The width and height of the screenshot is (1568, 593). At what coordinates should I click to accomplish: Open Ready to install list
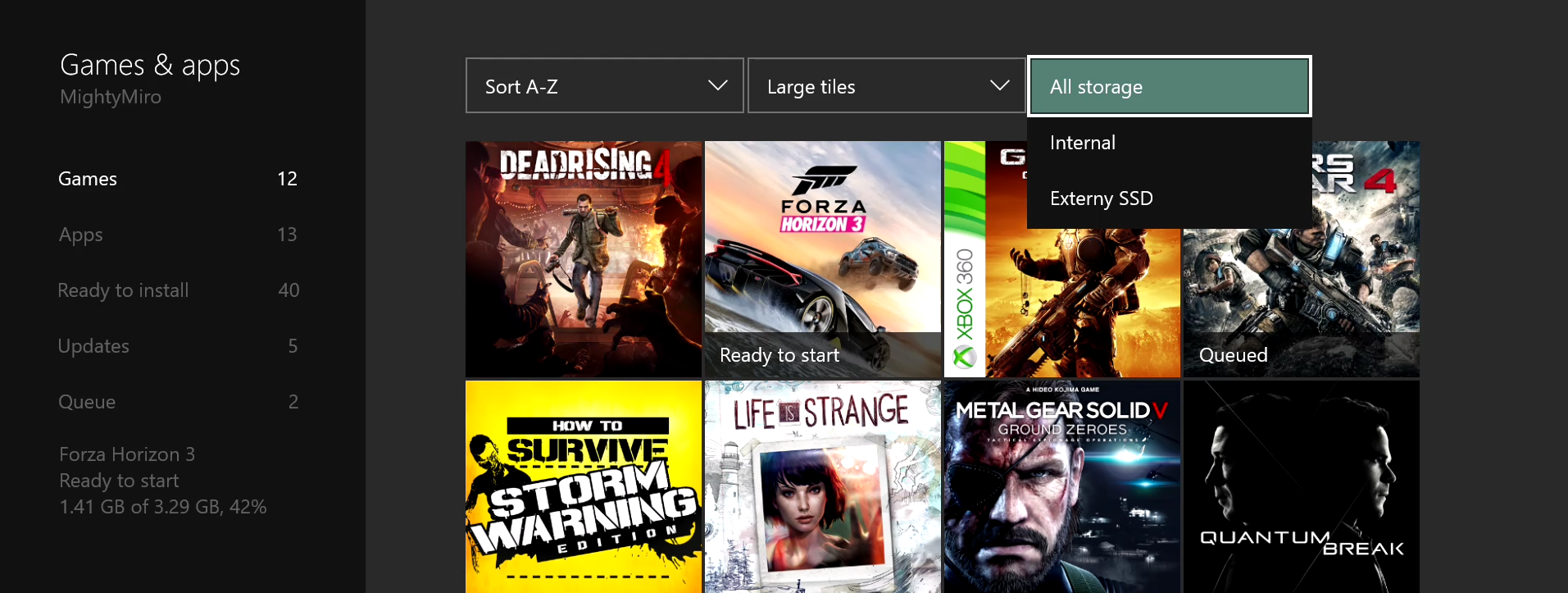[178, 290]
